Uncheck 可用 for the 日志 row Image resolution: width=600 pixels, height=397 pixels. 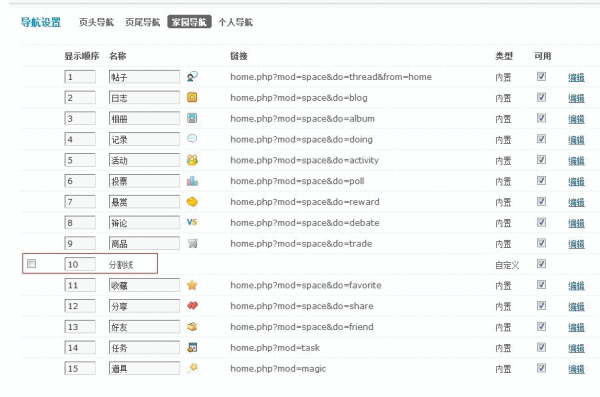click(x=541, y=97)
